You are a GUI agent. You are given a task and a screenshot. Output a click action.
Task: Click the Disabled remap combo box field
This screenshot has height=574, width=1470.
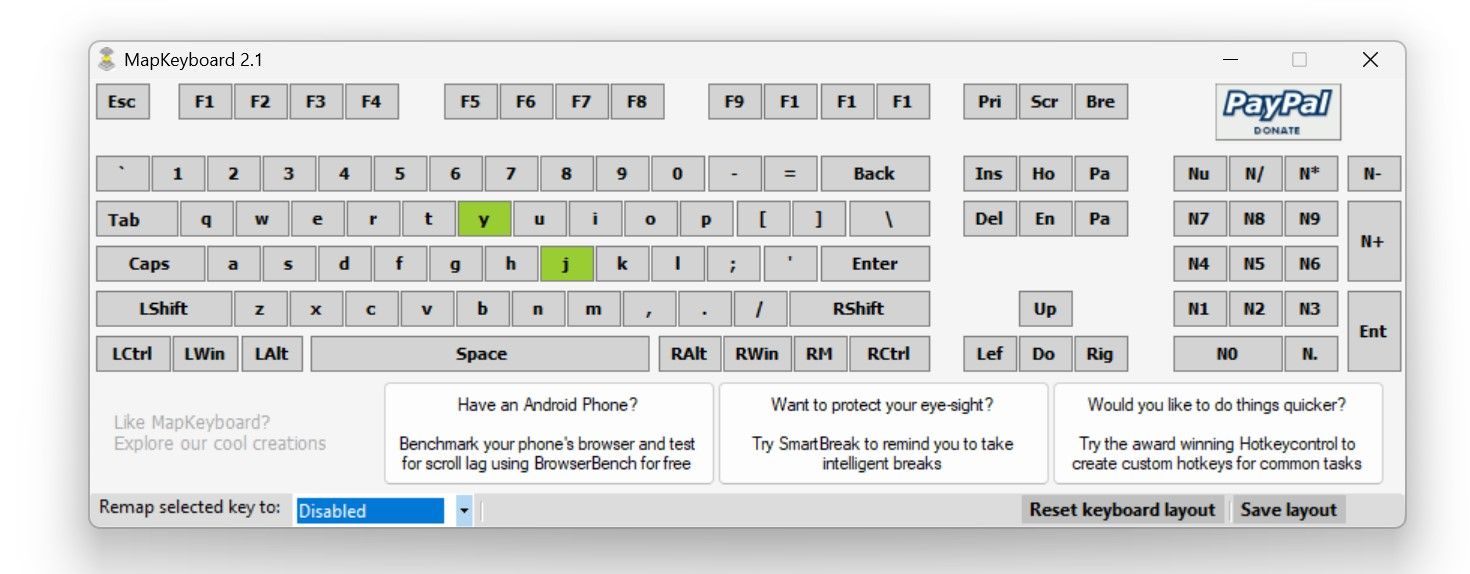tap(370, 511)
